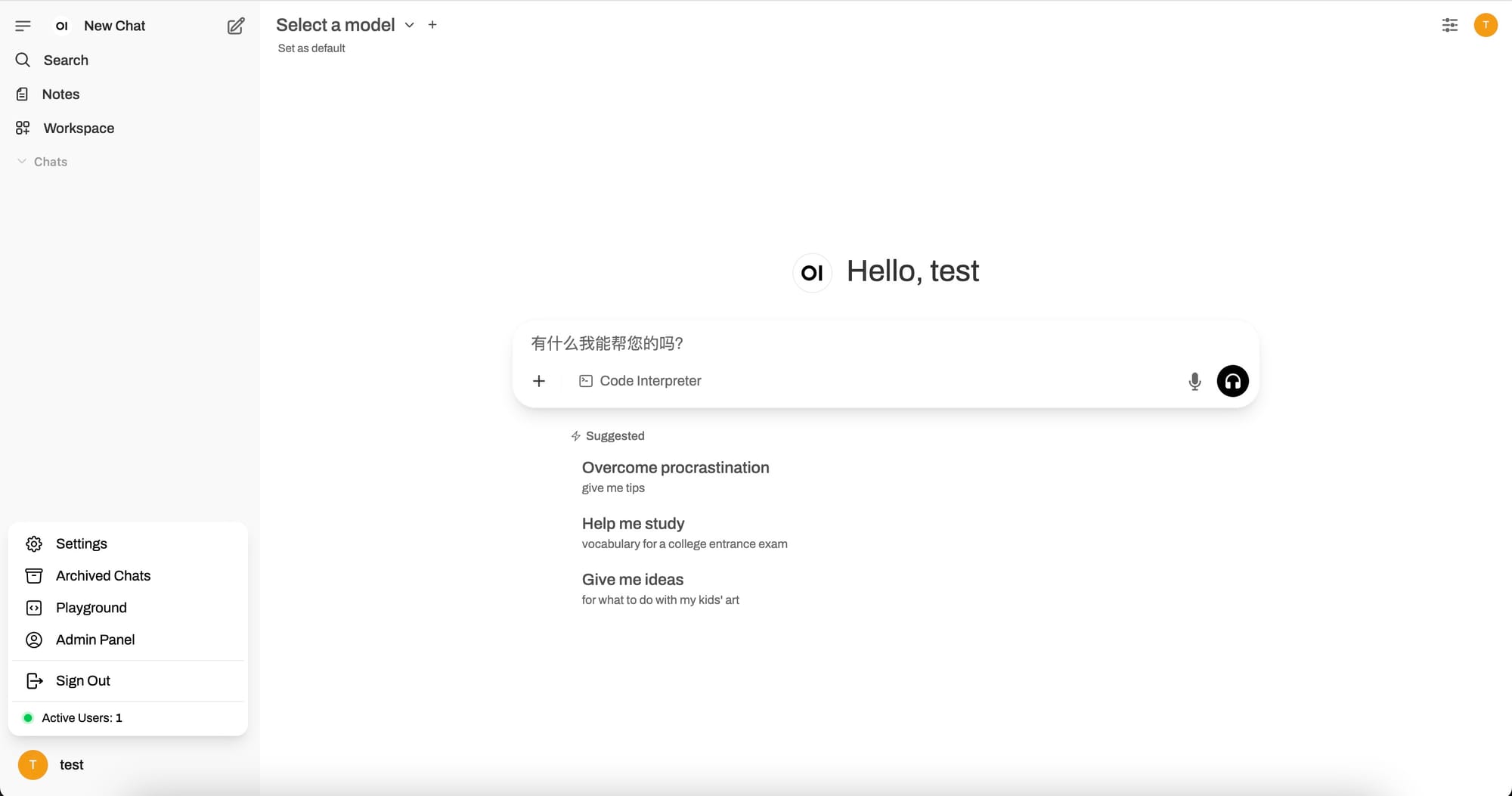The width and height of the screenshot is (1512, 796).
Task: Click the OI logo beside New Chat
Action: 62,26
